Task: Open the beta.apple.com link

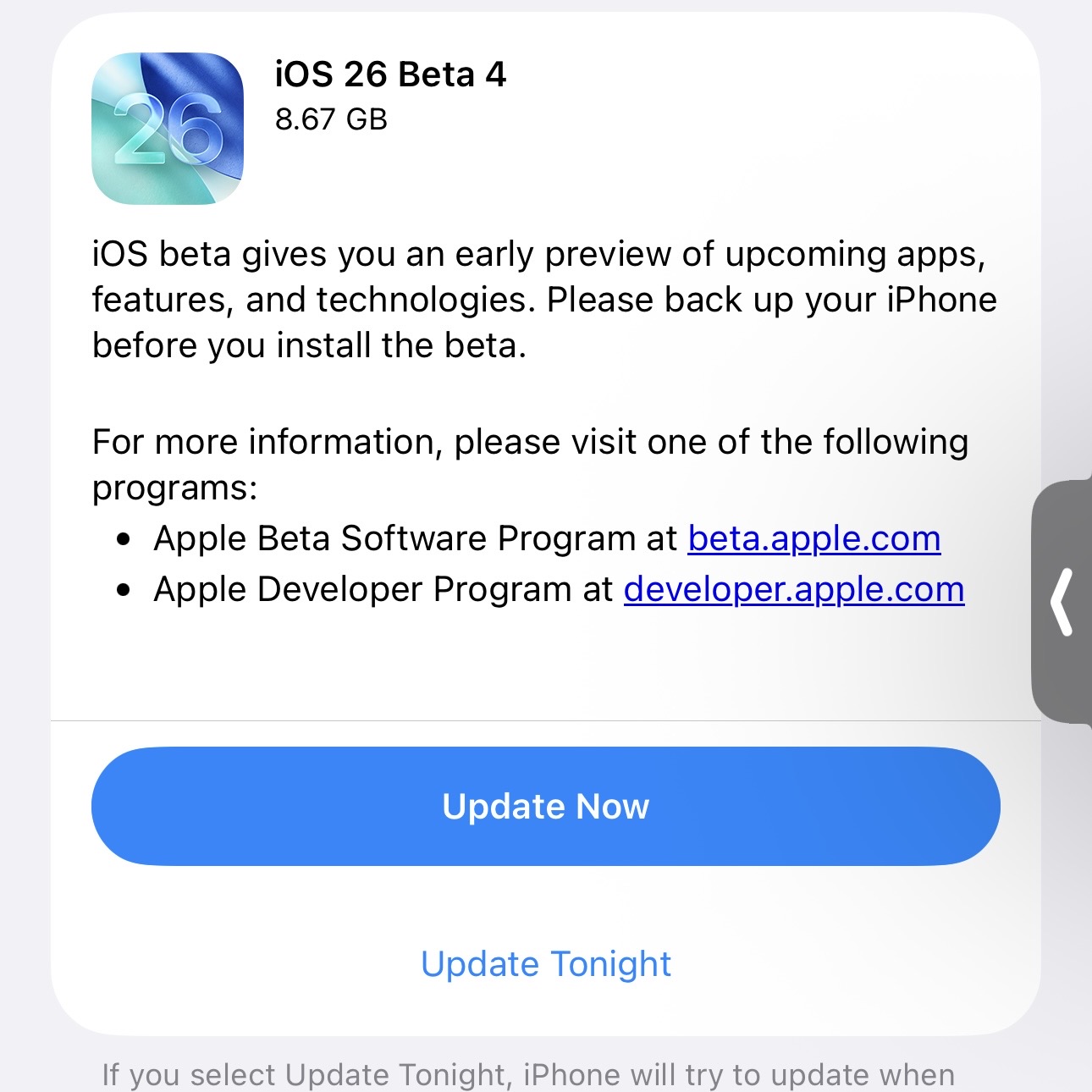Action: pyautogui.click(x=813, y=539)
